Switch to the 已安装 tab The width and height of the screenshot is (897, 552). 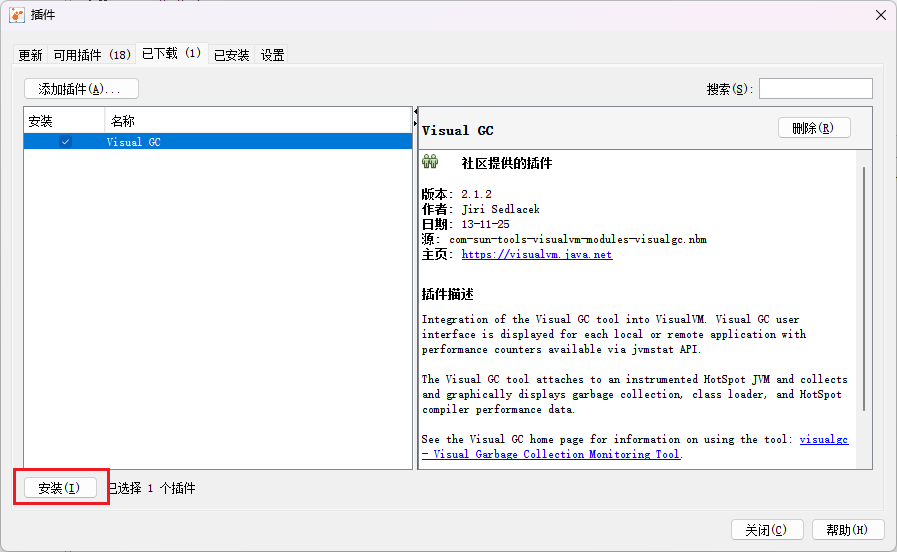coord(232,55)
